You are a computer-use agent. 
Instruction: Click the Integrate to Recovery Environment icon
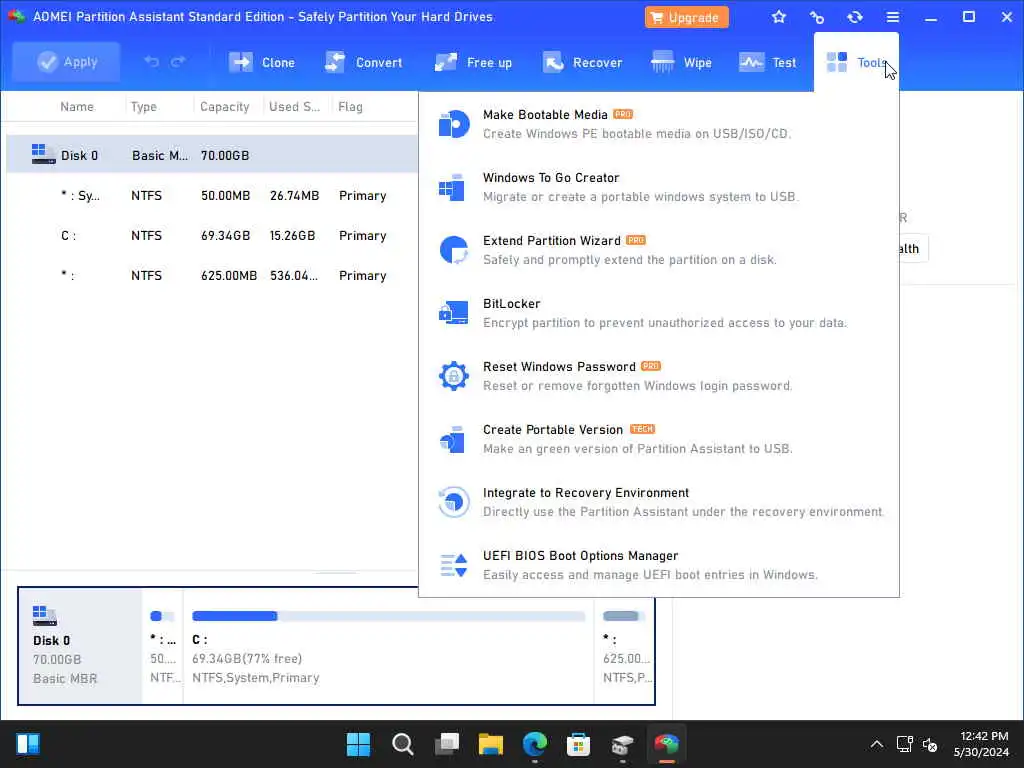pos(454,502)
